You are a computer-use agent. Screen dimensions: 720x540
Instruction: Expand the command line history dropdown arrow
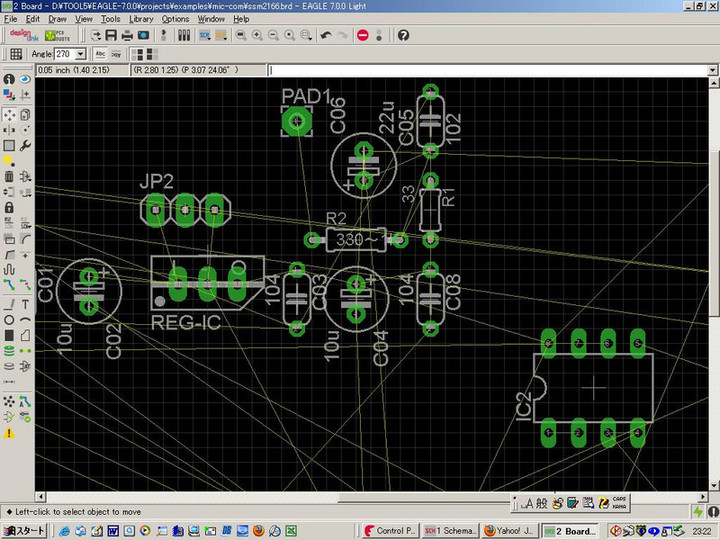pyautogui.click(x=711, y=71)
